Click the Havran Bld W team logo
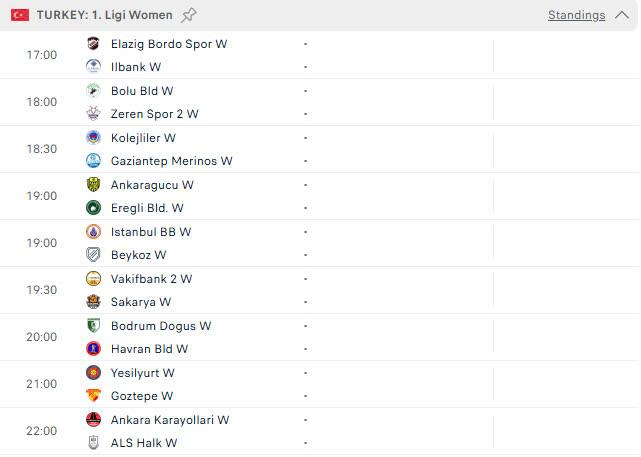This screenshot has width=641, height=457. (x=93, y=348)
